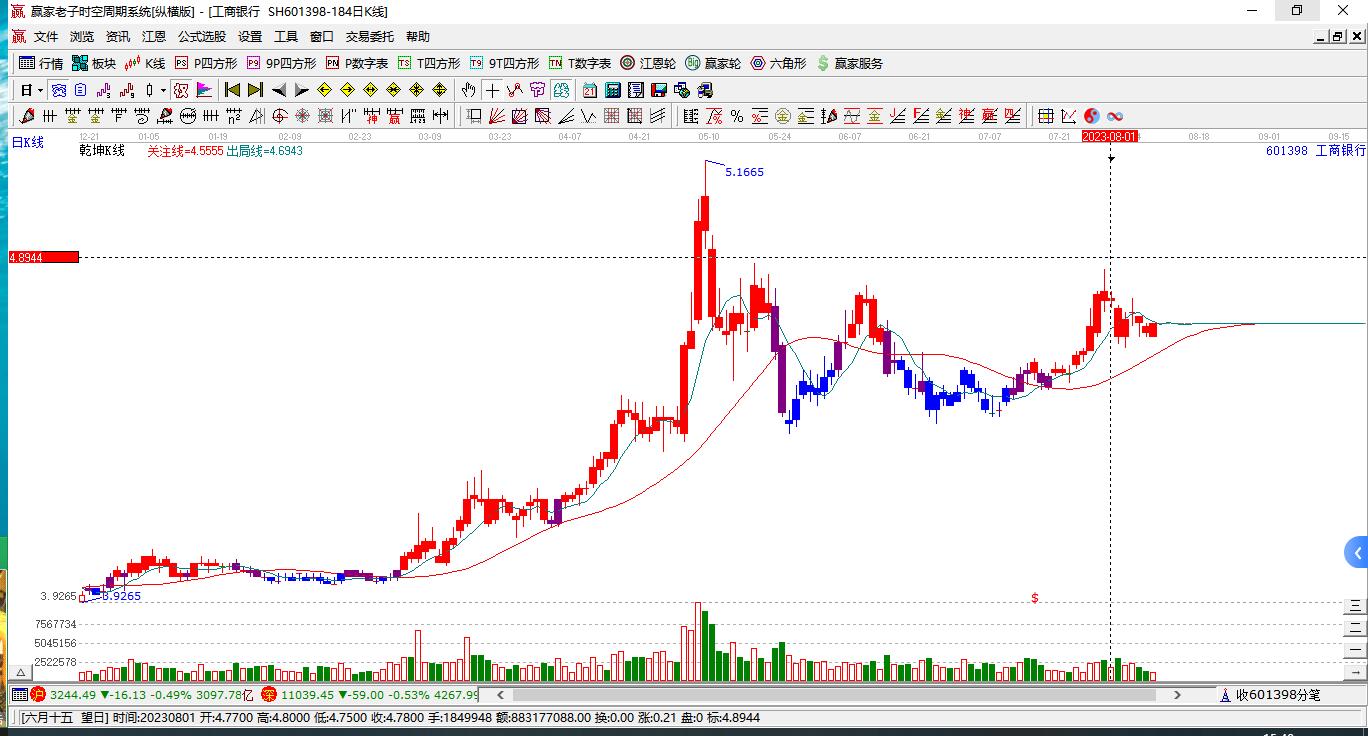This screenshot has width=1368, height=736.
Task: Open the 行情 market quotes view
Action: pyautogui.click(x=41, y=63)
